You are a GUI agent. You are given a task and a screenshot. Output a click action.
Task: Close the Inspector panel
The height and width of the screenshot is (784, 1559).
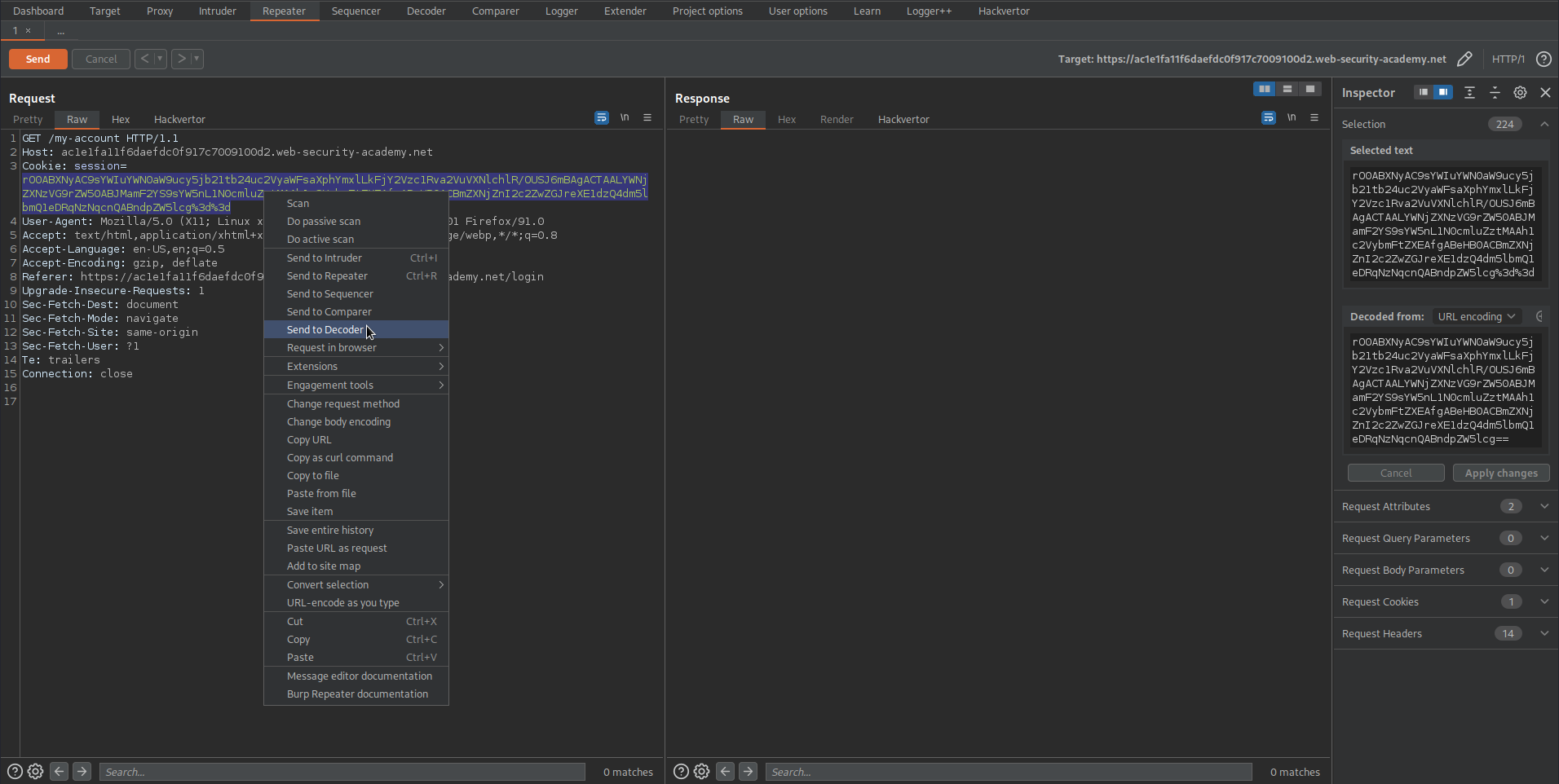[x=1545, y=92]
